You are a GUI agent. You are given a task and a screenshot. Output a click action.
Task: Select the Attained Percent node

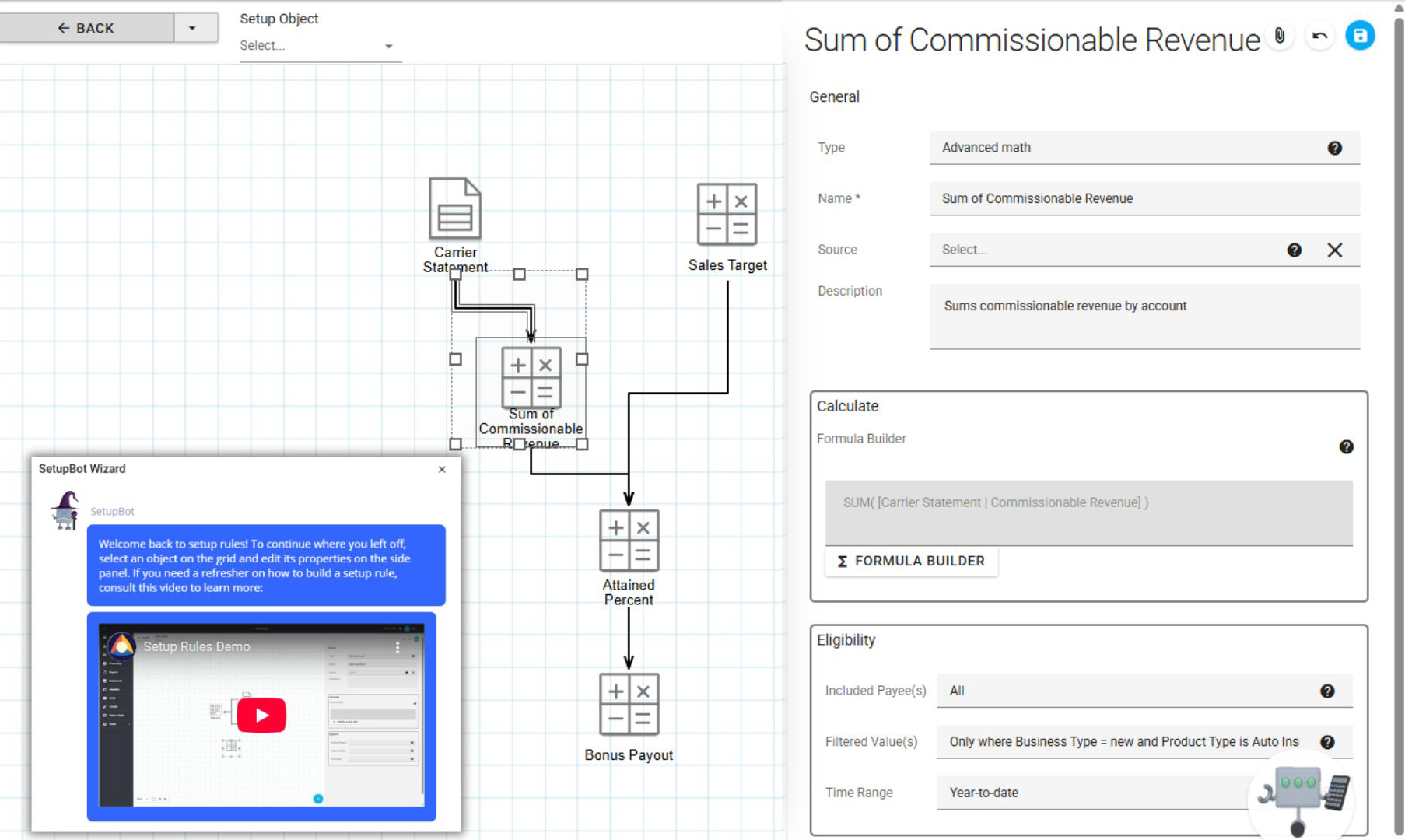pos(629,541)
